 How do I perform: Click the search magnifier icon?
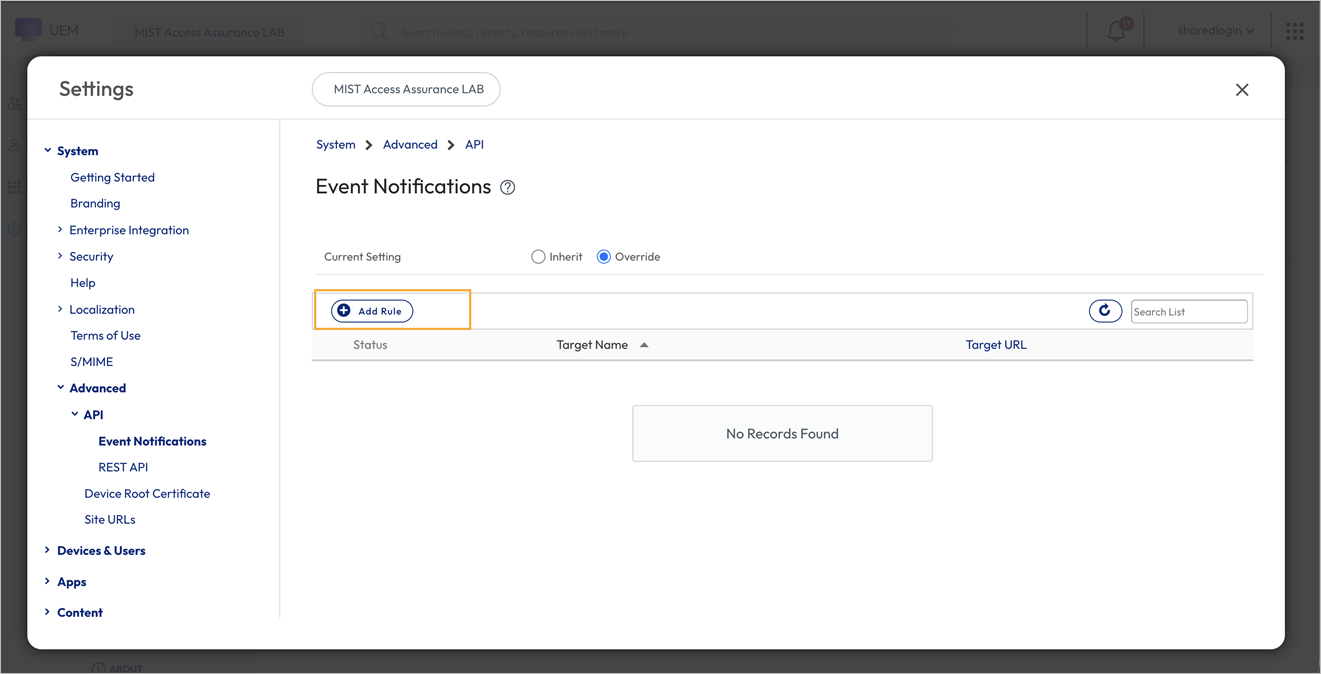tap(379, 32)
